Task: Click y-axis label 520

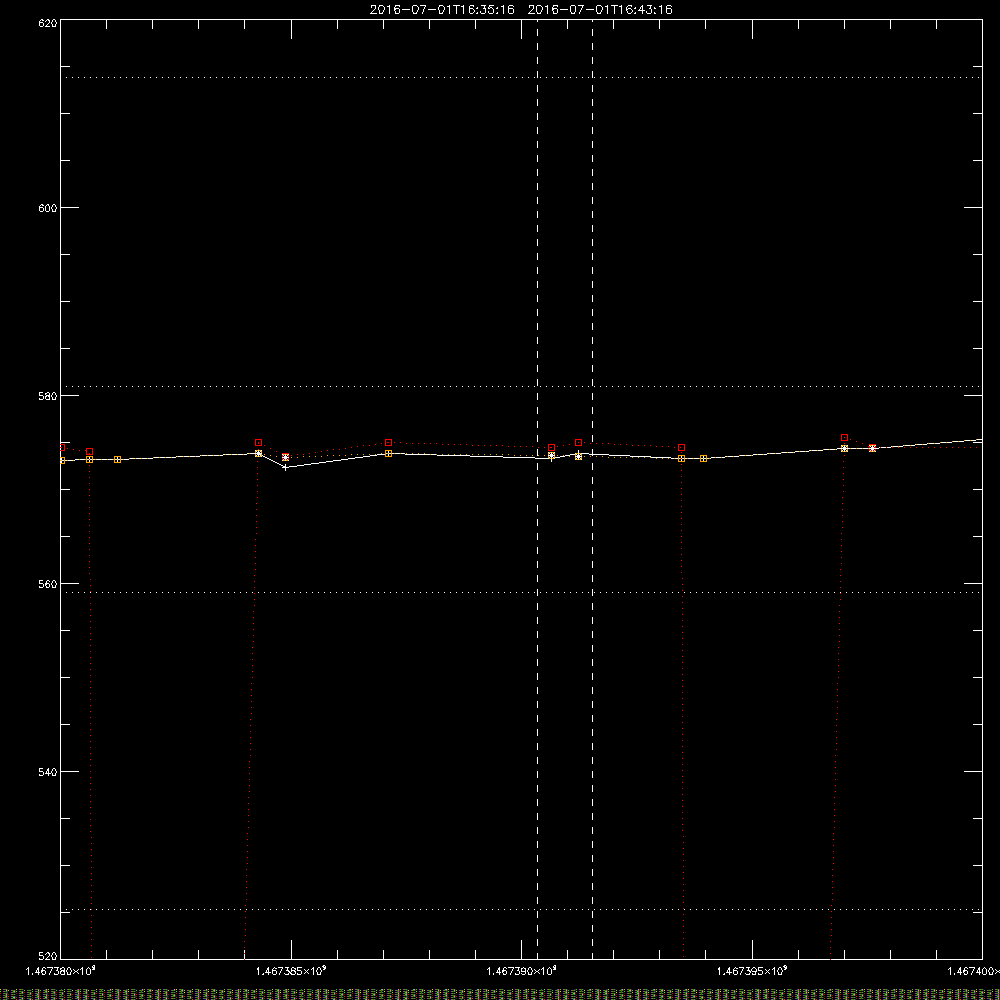Action: (48, 957)
